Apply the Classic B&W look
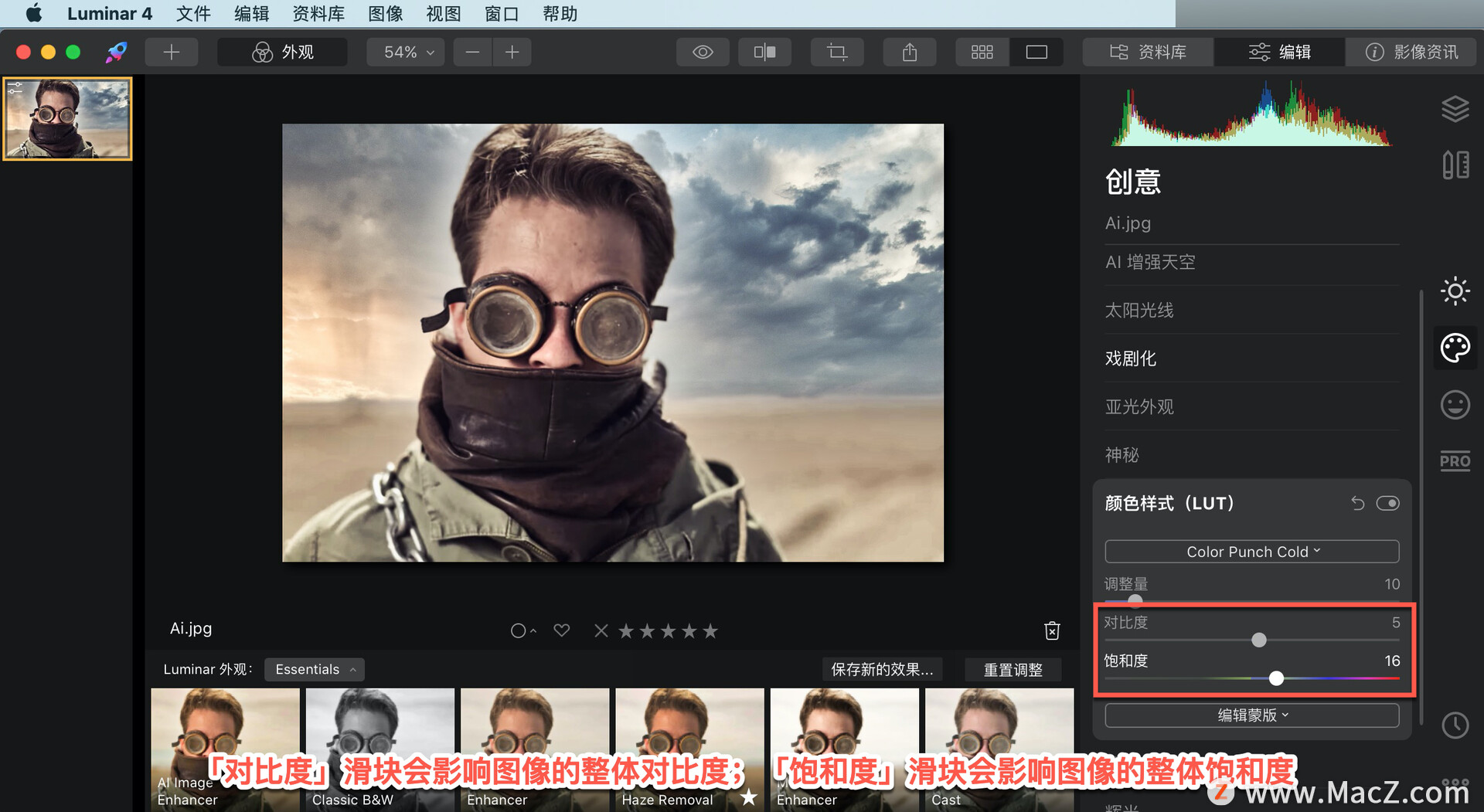This screenshot has height=812, width=1484. pyautogui.click(x=380, y=749)
